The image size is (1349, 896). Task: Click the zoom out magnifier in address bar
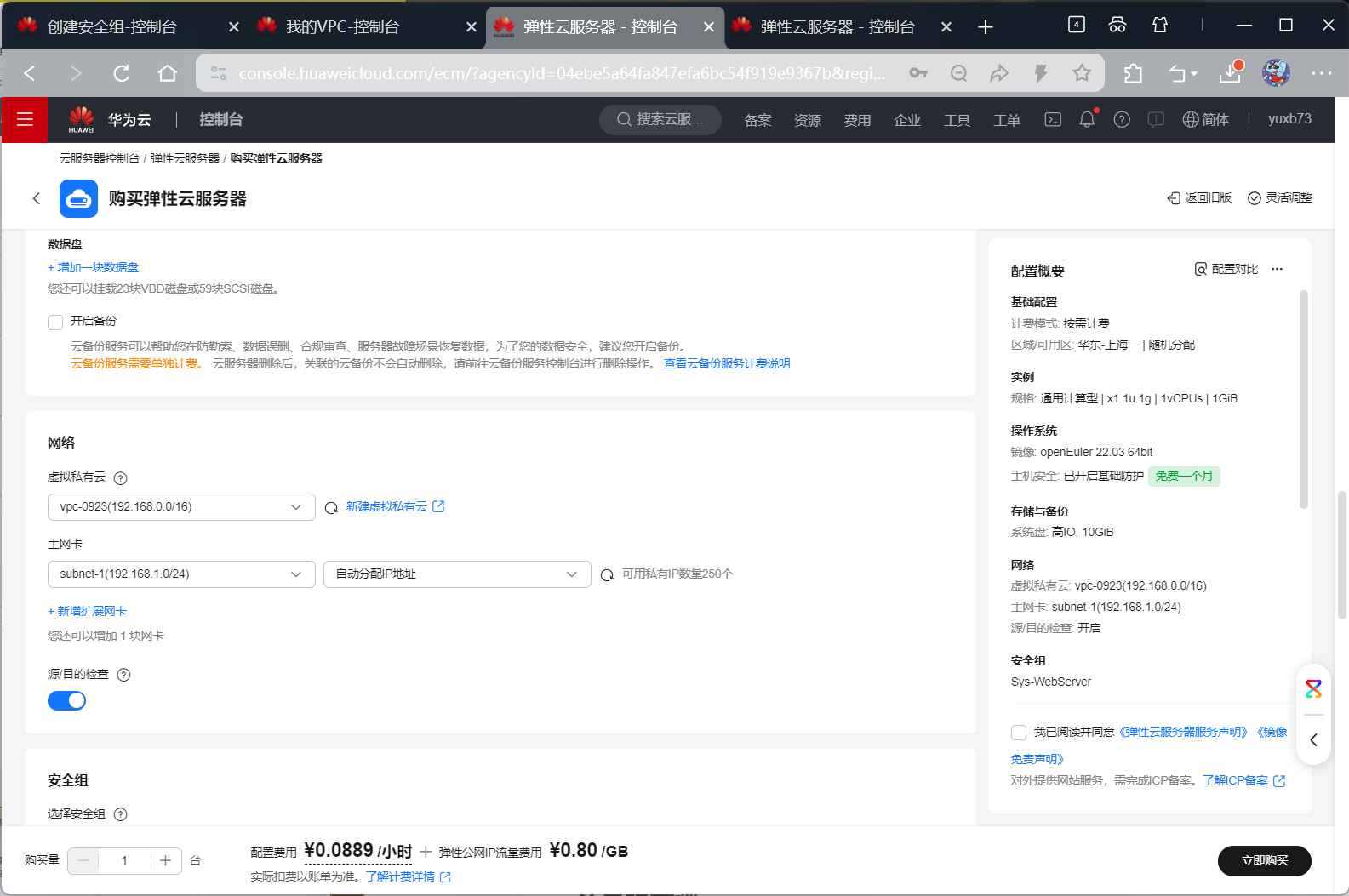tap(958, 73)
